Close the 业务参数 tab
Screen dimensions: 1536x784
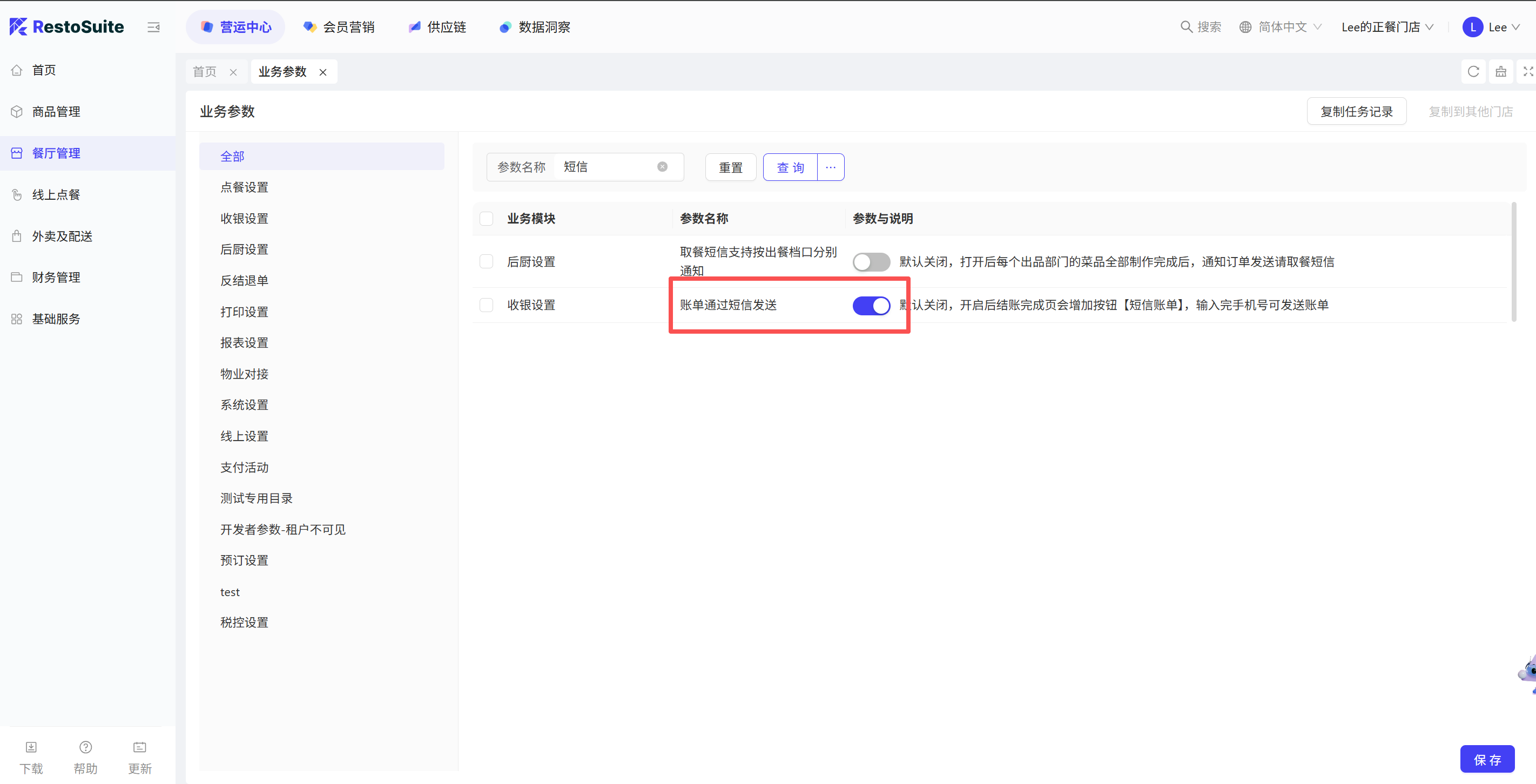322,72
